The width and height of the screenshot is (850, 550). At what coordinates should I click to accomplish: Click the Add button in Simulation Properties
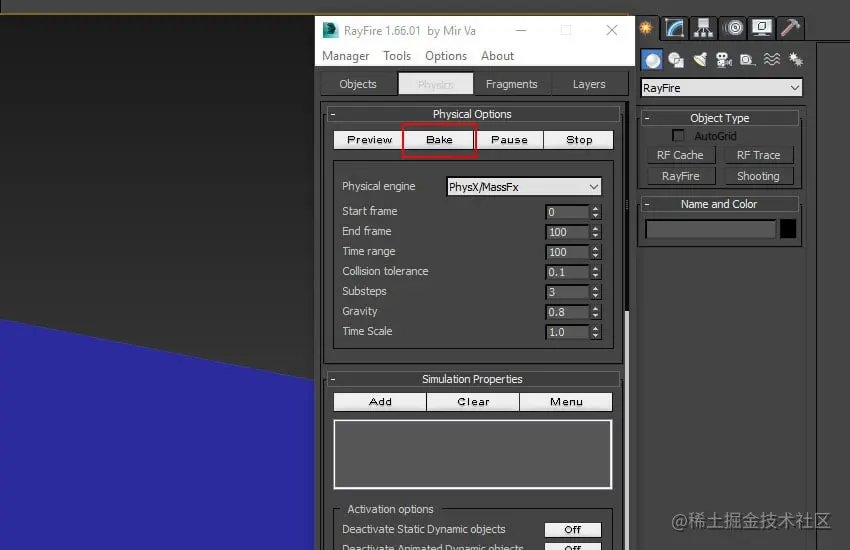pos(380,402)
